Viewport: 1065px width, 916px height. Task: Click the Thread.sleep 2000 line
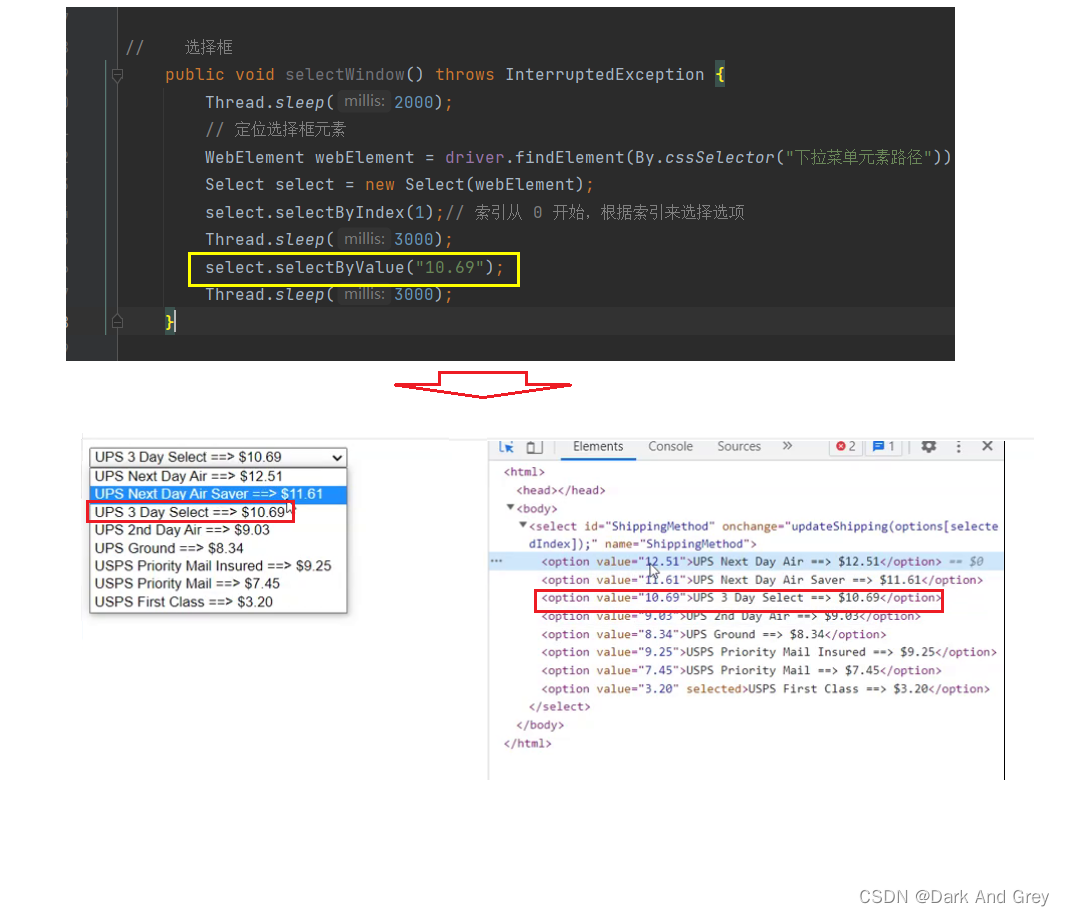coord(328,103)
